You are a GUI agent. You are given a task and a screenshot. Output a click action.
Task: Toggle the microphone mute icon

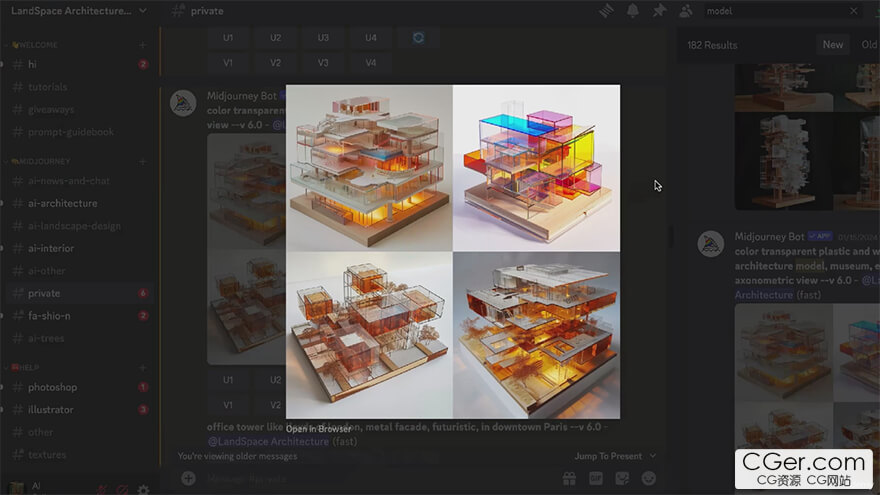click(x=102, y=489)
